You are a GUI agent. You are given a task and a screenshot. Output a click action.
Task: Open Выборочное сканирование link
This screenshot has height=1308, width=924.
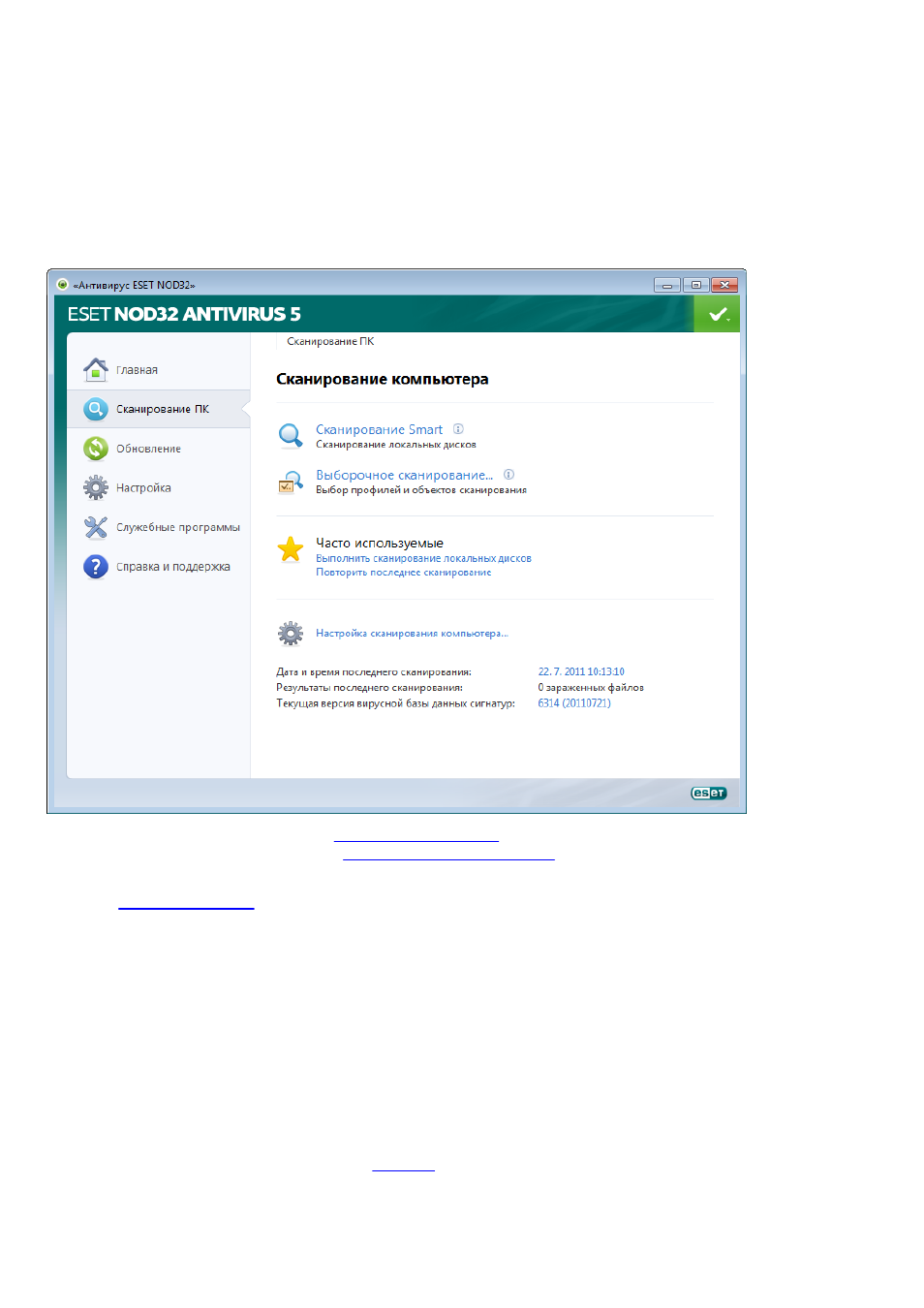coord(404,475)
